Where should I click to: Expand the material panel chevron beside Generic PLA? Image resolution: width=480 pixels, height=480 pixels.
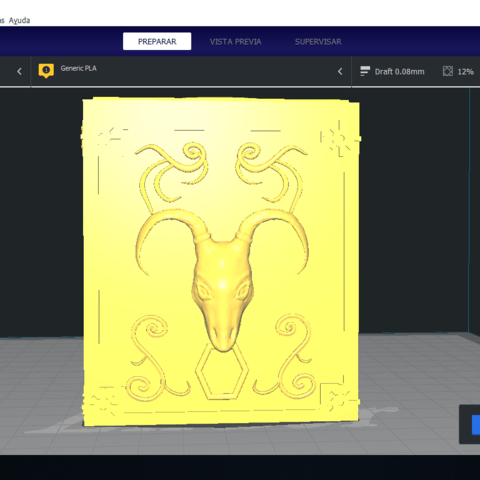click(340, 71)
